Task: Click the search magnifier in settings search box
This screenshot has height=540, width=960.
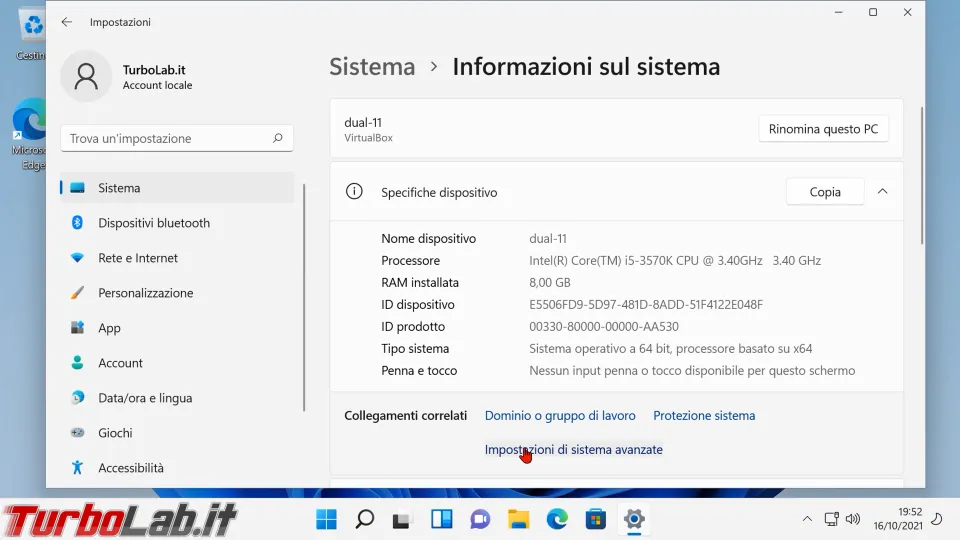Action: coord(278,138)
